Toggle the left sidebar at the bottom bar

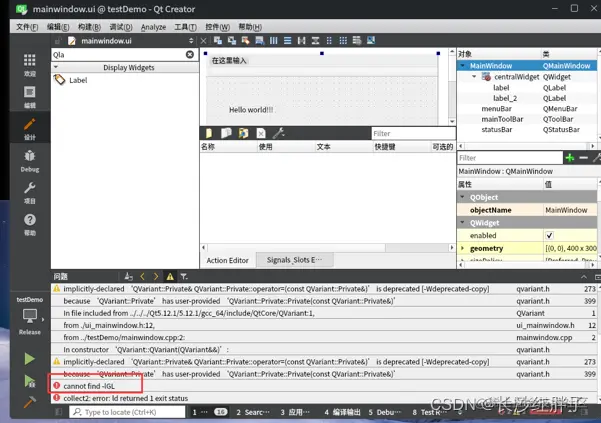tap(59, 412)
